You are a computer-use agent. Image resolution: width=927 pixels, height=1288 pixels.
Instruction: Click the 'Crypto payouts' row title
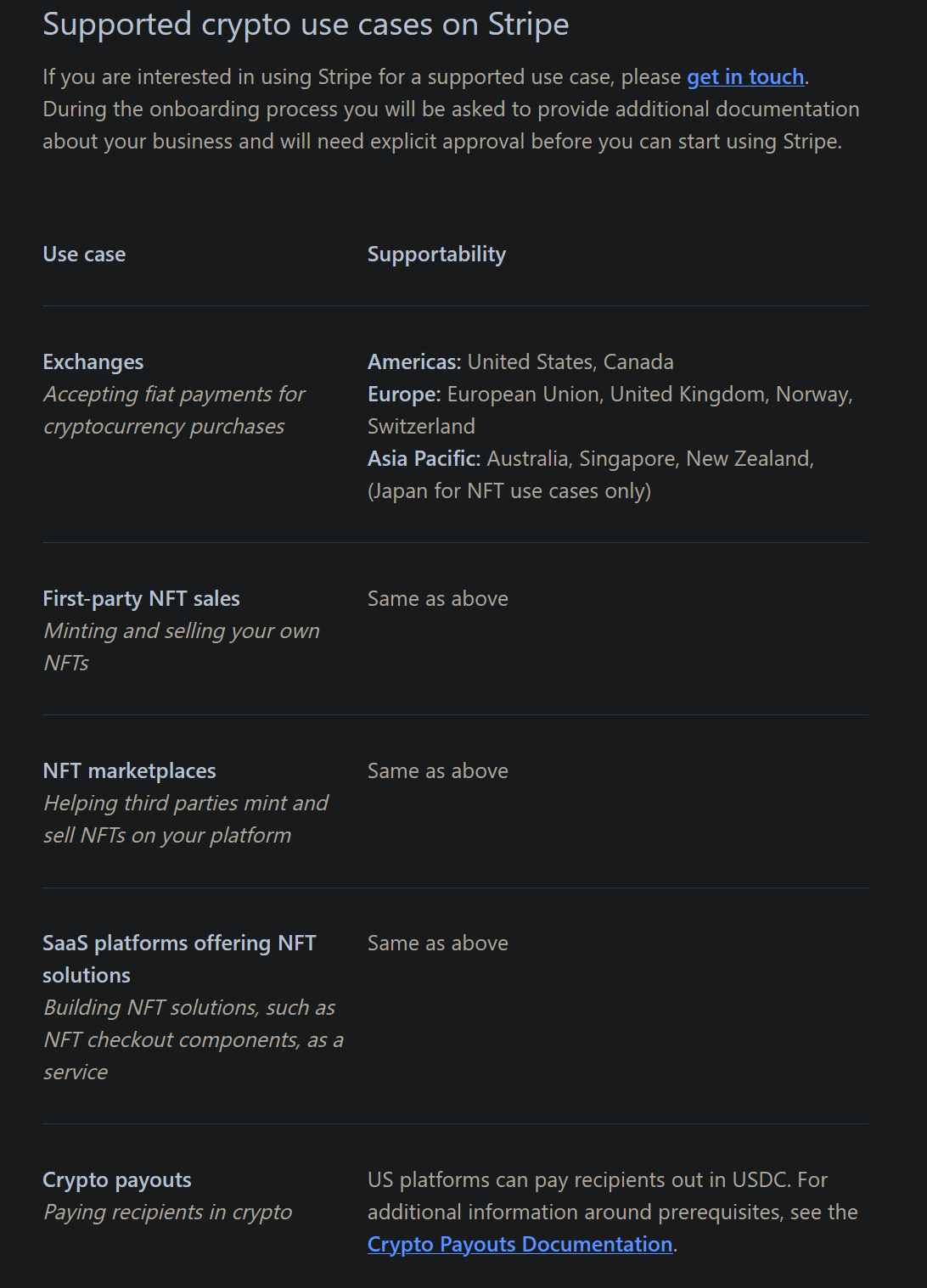click(x=117, y=1180)
